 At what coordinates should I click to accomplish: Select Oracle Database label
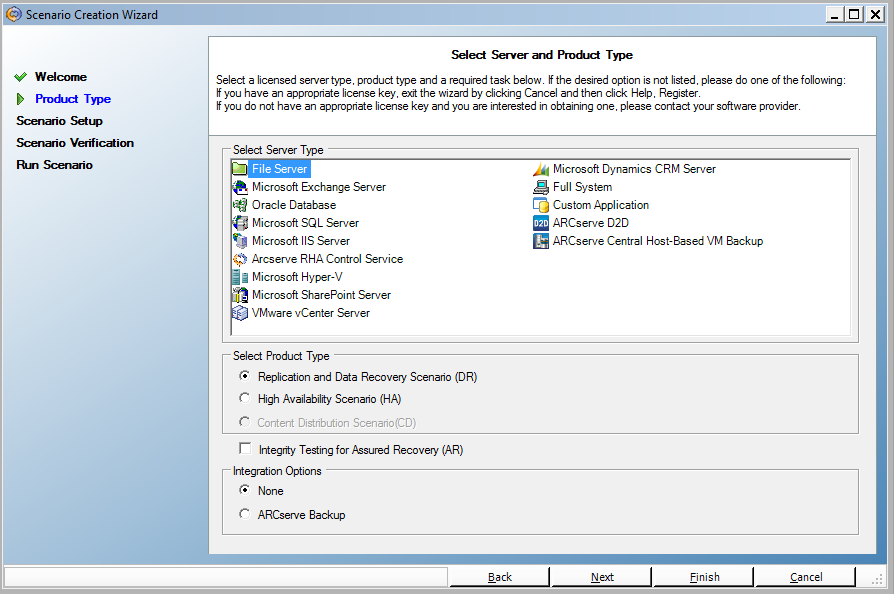294,205
